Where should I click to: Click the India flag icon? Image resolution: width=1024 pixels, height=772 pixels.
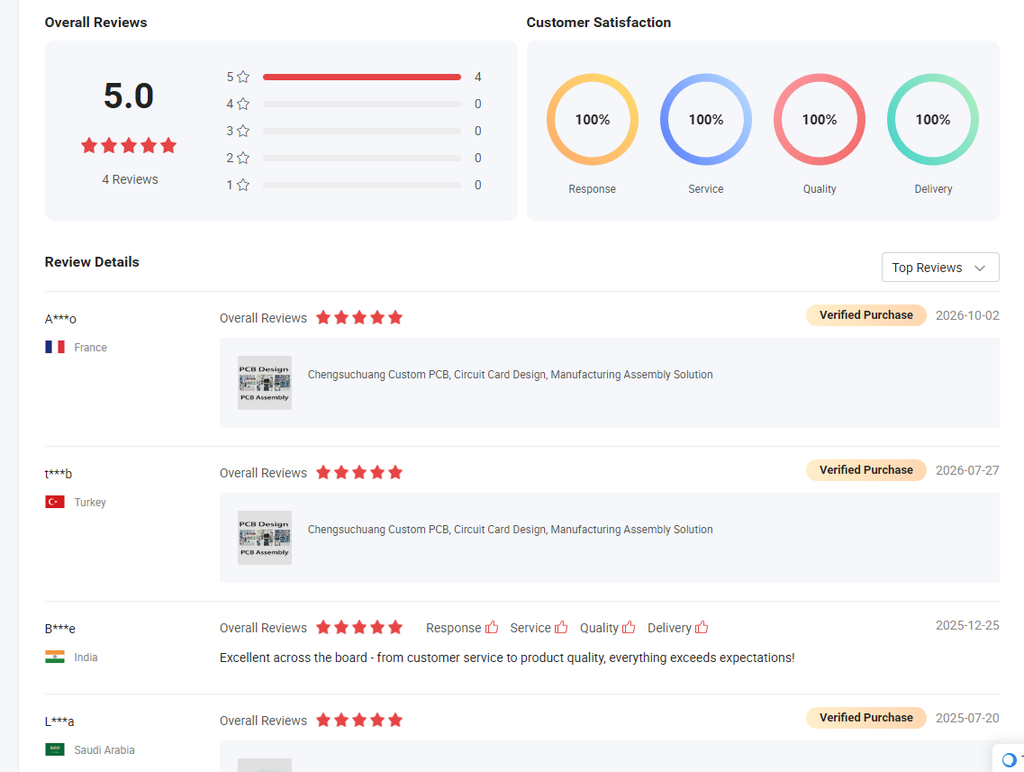pos(55,656)
